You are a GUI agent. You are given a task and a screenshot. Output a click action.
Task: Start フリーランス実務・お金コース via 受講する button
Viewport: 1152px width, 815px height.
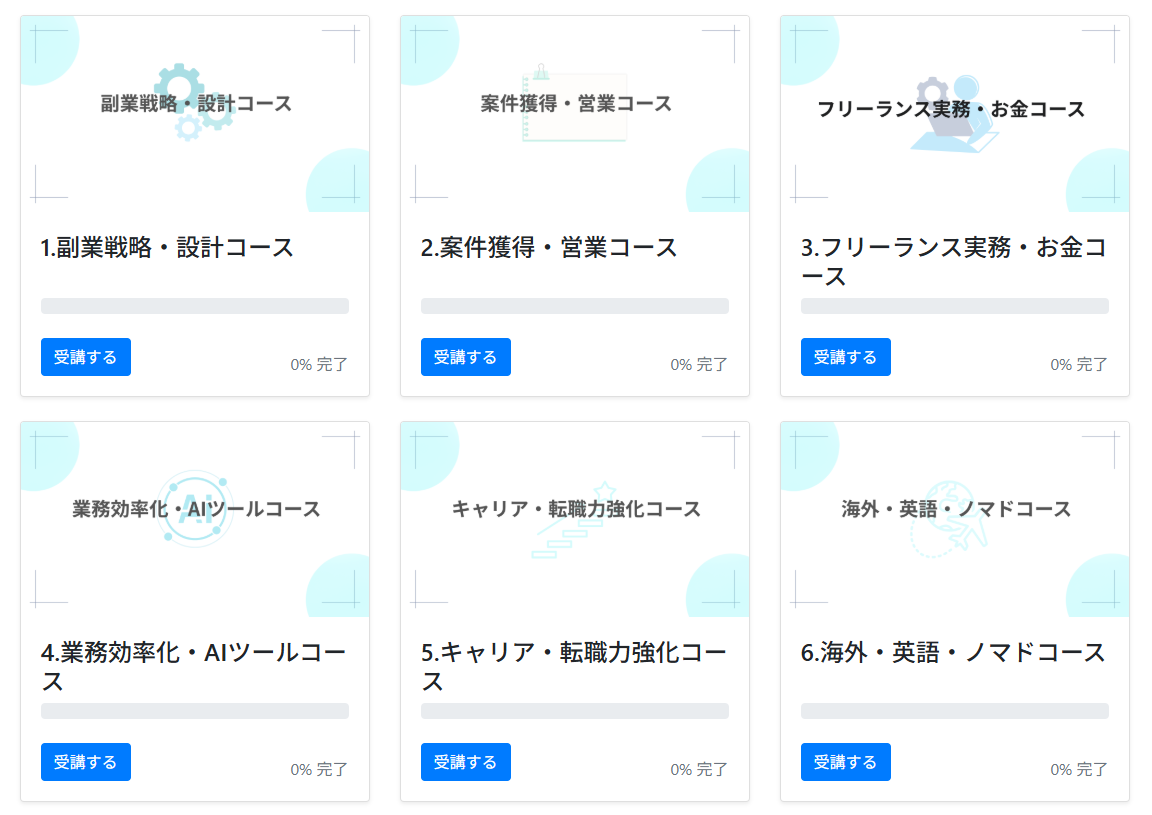(845, 356)
